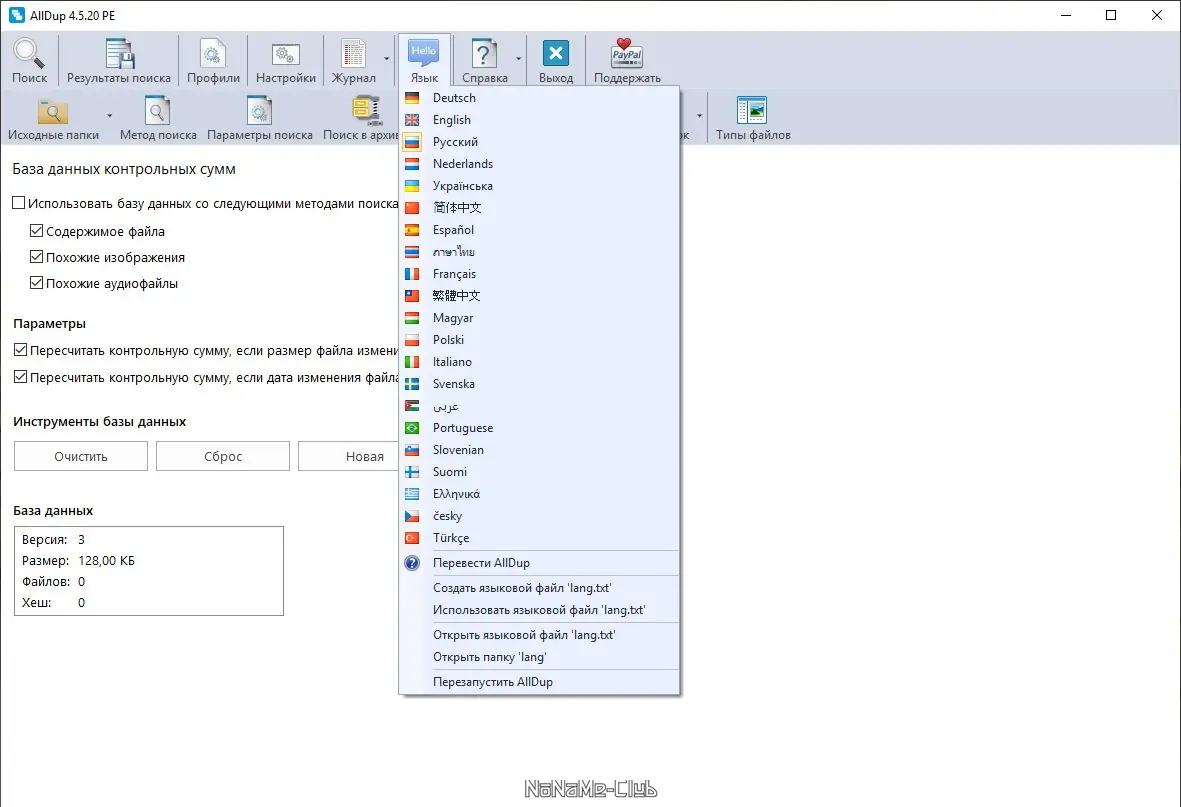Click the Хеш: 0 entry
Image resolution: width=1181 pixels, height=807 pixels.
[53, 603]
